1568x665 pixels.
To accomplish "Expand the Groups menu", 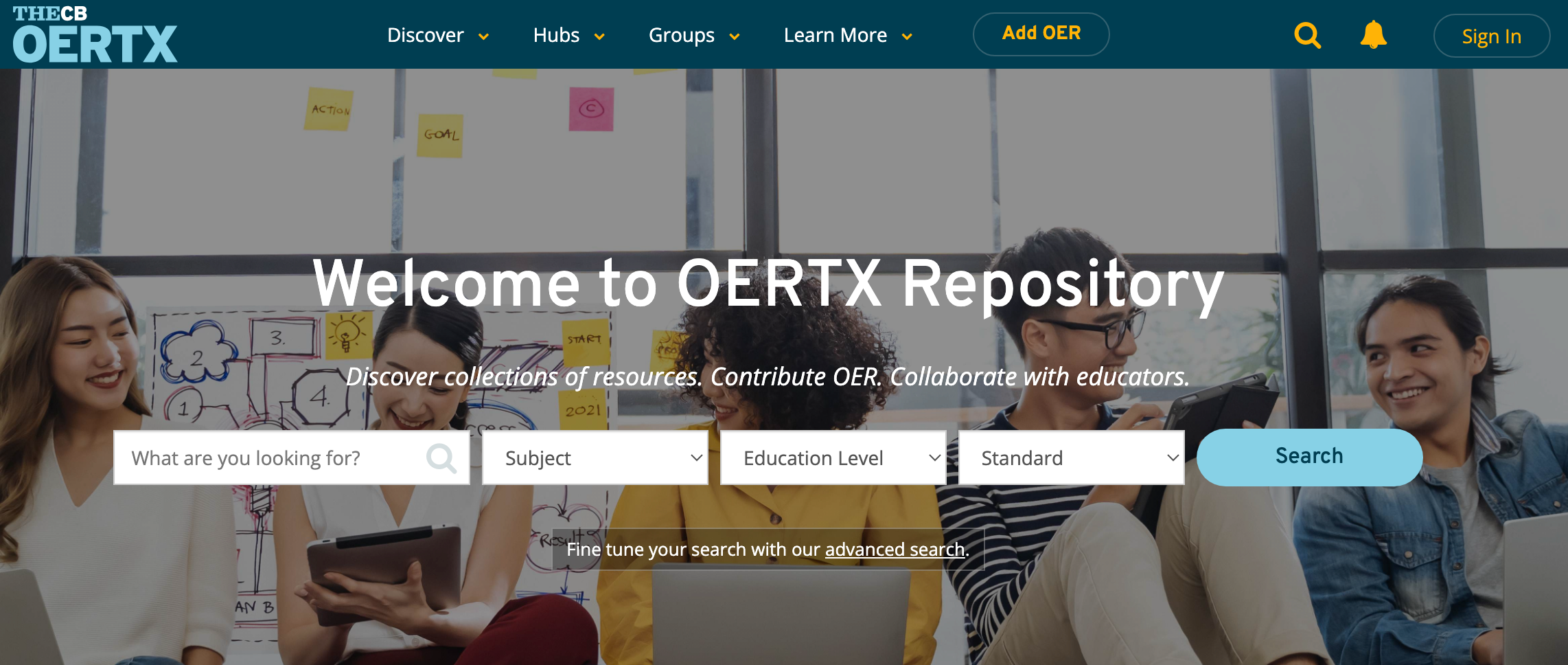I will (x=694, y=35).
